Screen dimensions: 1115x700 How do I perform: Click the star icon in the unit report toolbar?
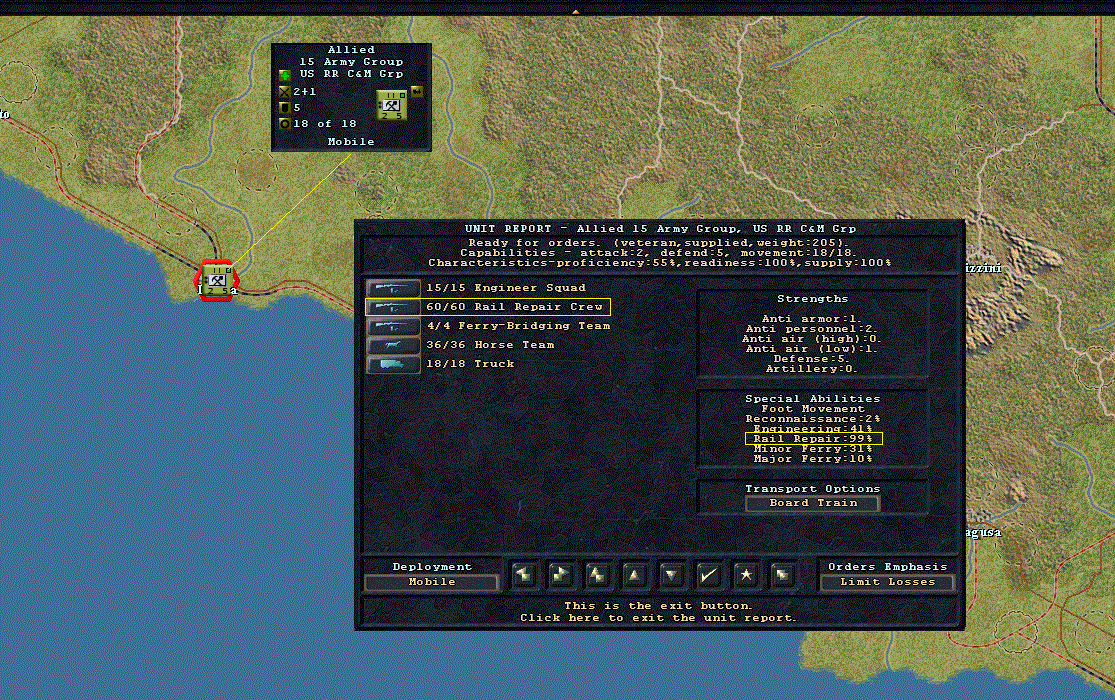pyautogui.click(x=745, y=575)
